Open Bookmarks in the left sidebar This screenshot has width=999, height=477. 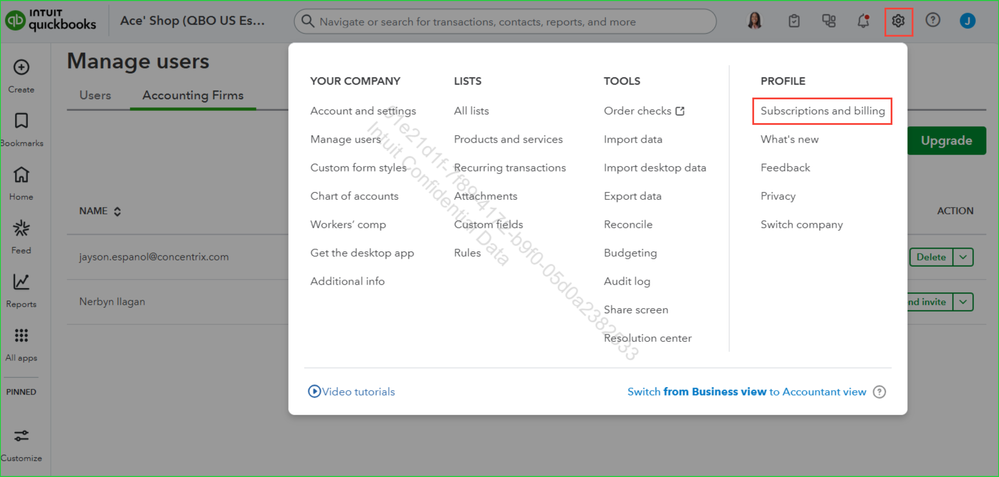coord(21,122)
